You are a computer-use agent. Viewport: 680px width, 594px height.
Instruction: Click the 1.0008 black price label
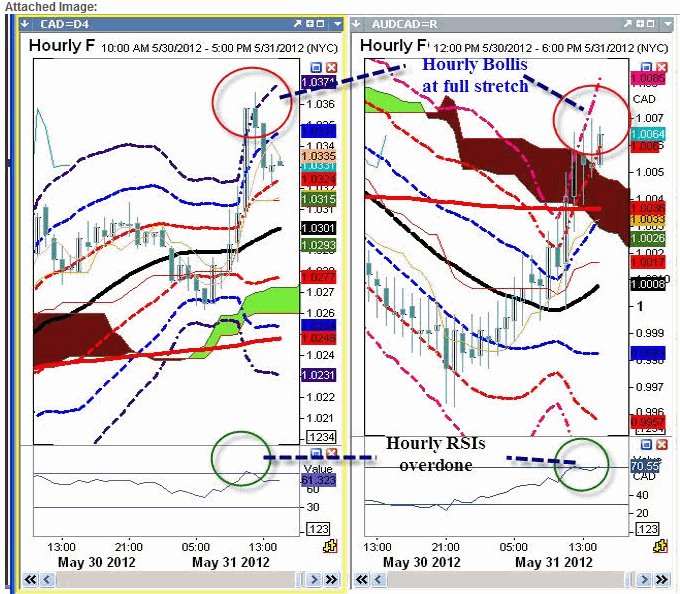click(x=648, y=284)
